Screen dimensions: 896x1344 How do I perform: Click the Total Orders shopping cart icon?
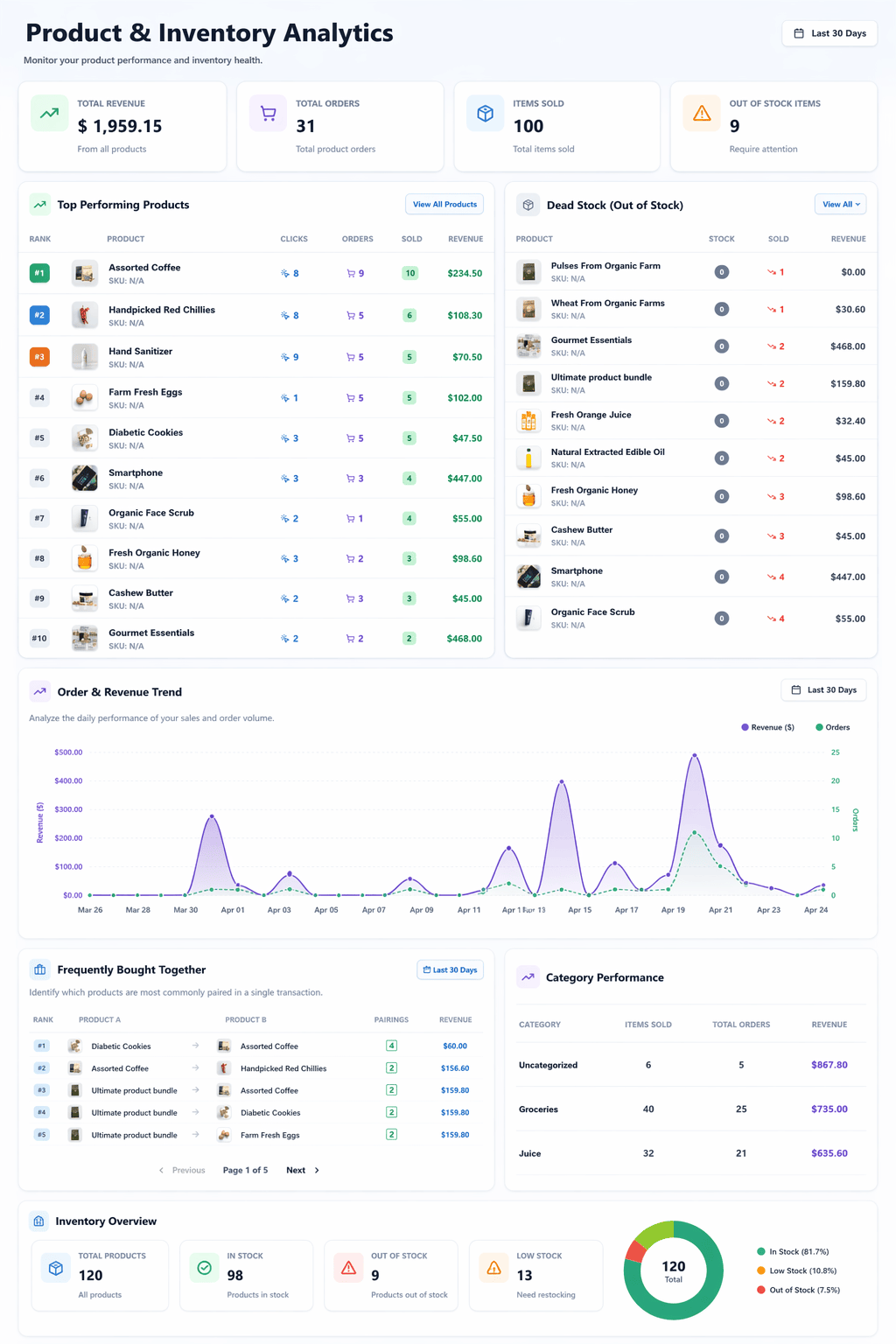(x=268, y=113)
